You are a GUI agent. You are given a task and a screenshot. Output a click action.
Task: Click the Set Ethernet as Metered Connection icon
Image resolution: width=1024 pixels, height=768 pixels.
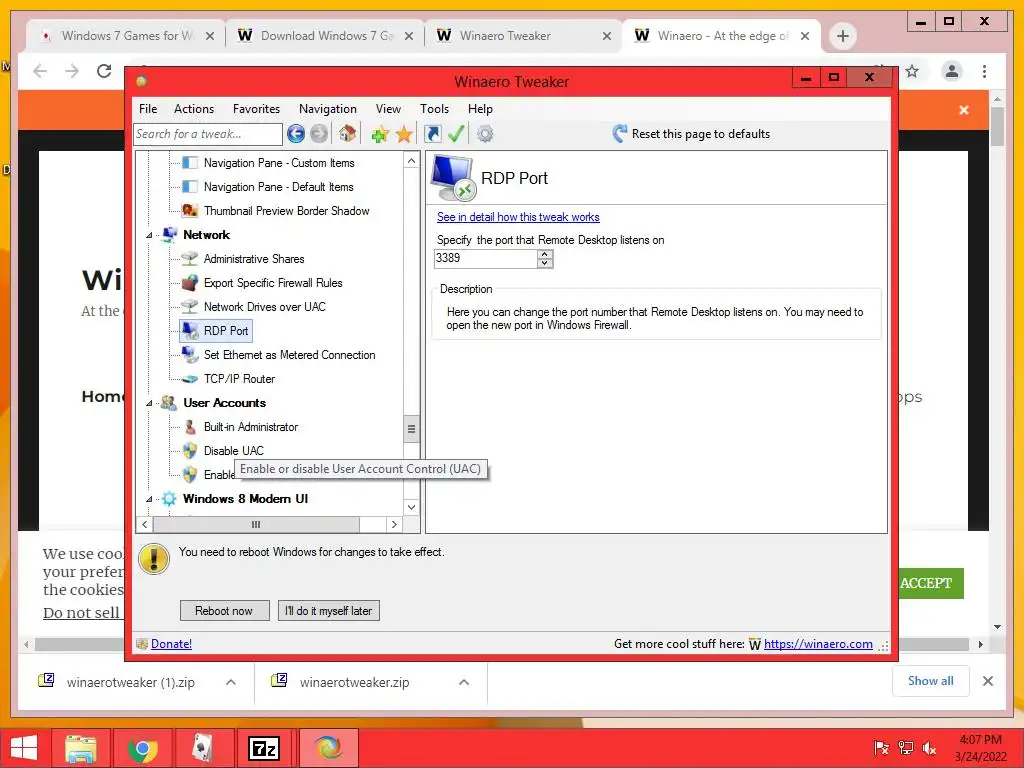[189, 355]
